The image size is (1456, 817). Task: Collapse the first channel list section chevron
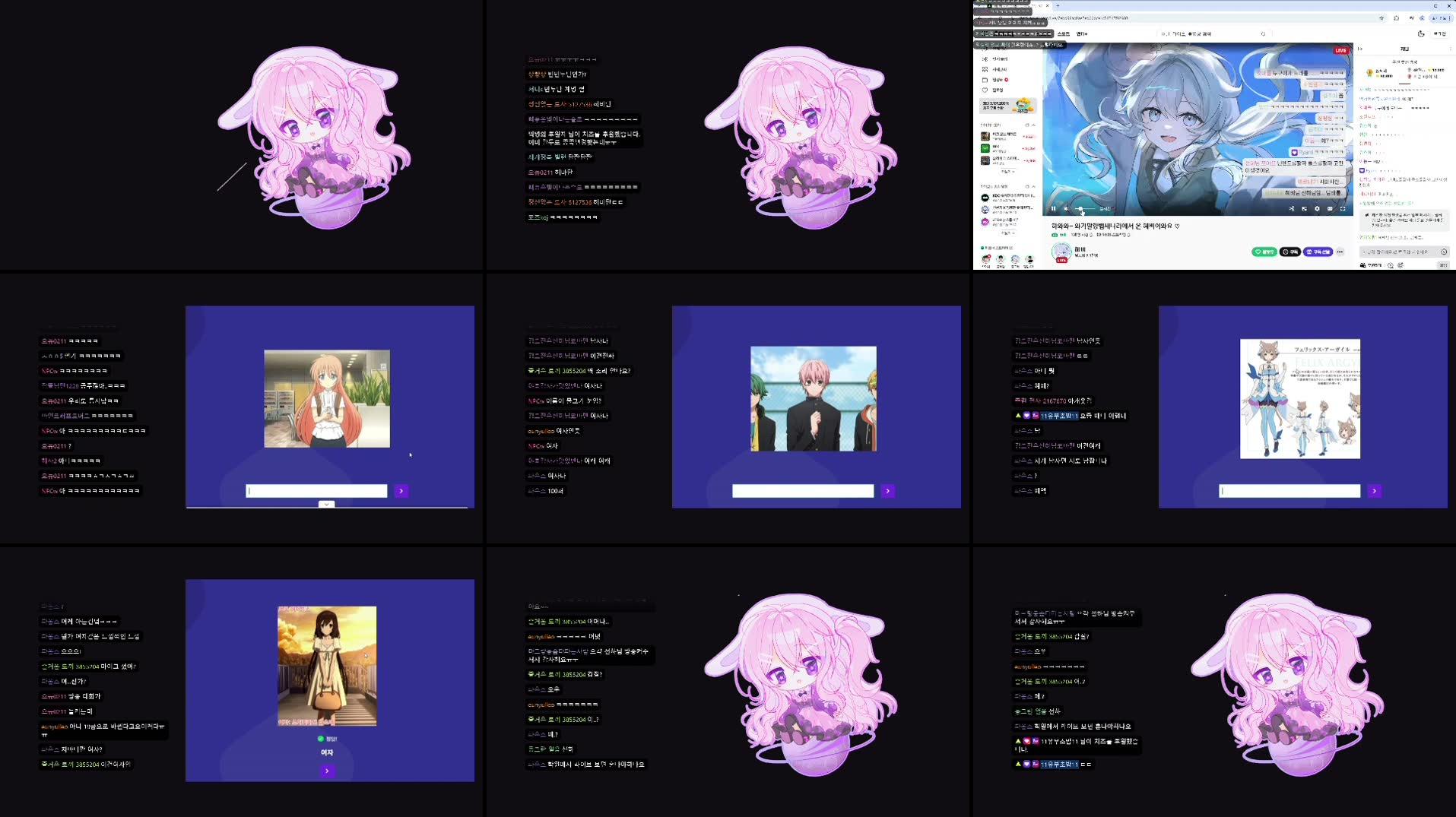pyautogui.click(x=1033, y=125)
